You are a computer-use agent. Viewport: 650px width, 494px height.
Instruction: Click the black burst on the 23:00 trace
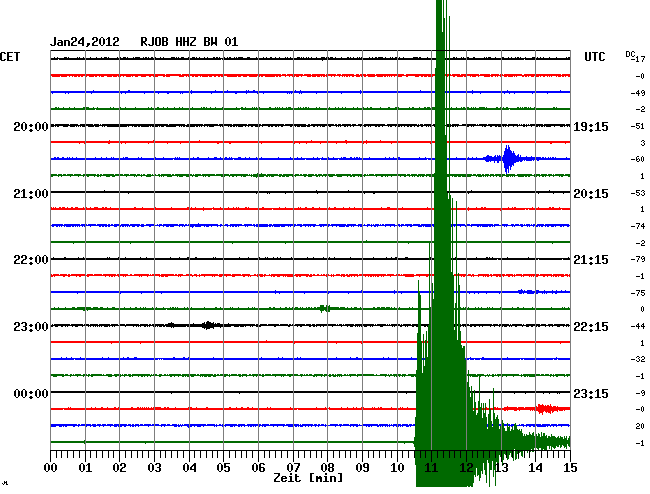coord(207,325)
